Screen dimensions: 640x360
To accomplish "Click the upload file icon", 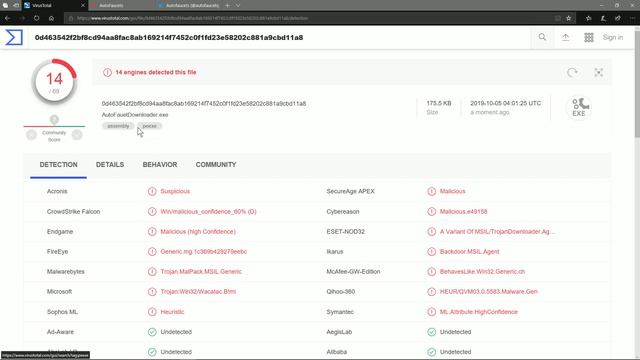I will click(565, 37).
